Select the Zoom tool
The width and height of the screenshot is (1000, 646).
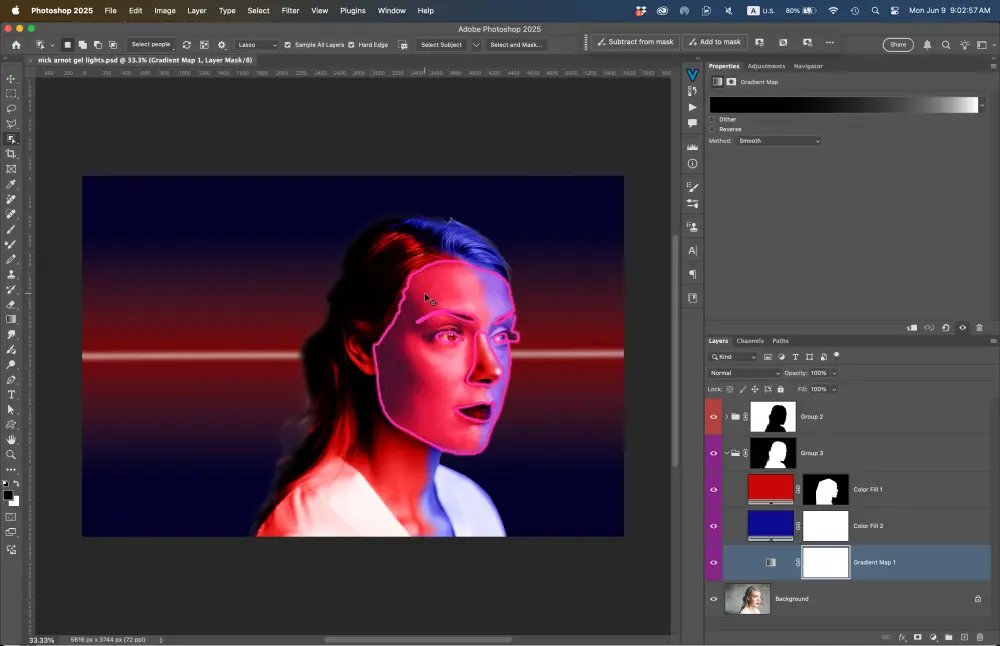click(11, 455)
